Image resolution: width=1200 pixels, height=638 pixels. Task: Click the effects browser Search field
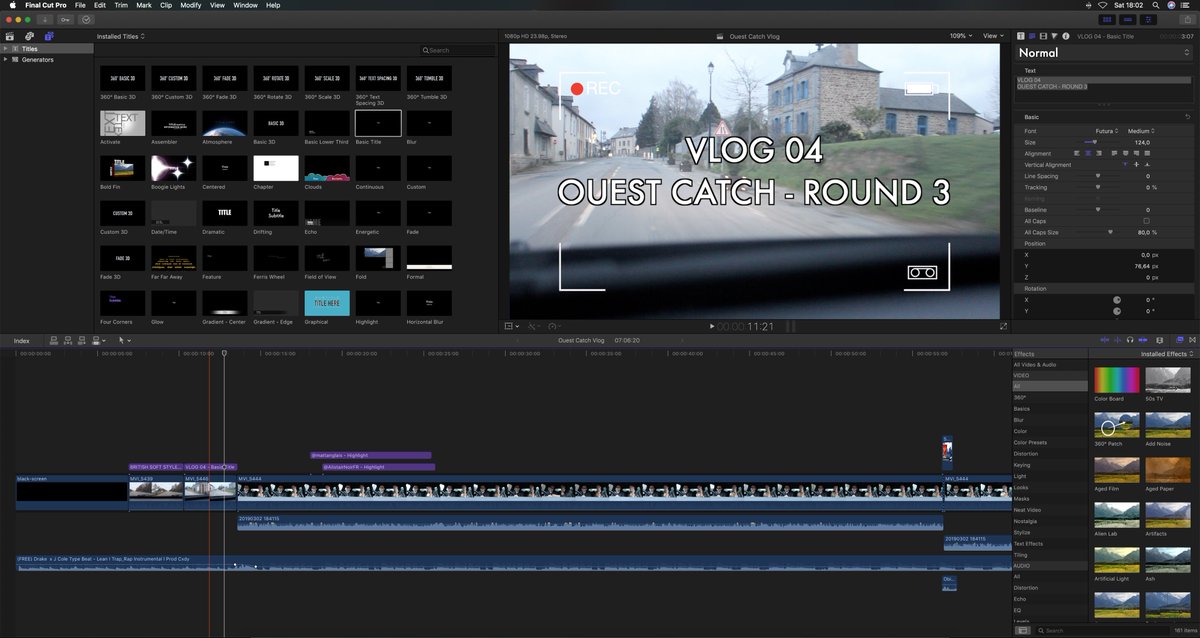[1101, 631]
